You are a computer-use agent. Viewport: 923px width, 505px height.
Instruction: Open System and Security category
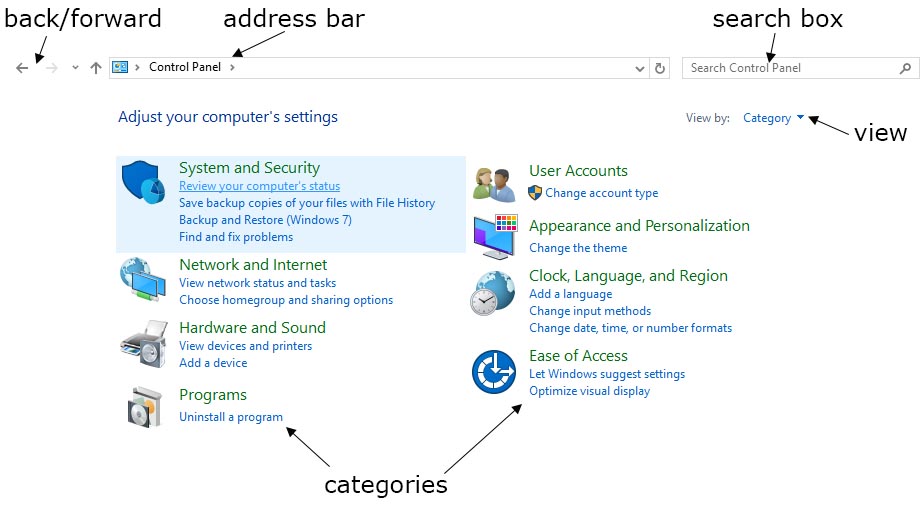click(x=249, y=168)
